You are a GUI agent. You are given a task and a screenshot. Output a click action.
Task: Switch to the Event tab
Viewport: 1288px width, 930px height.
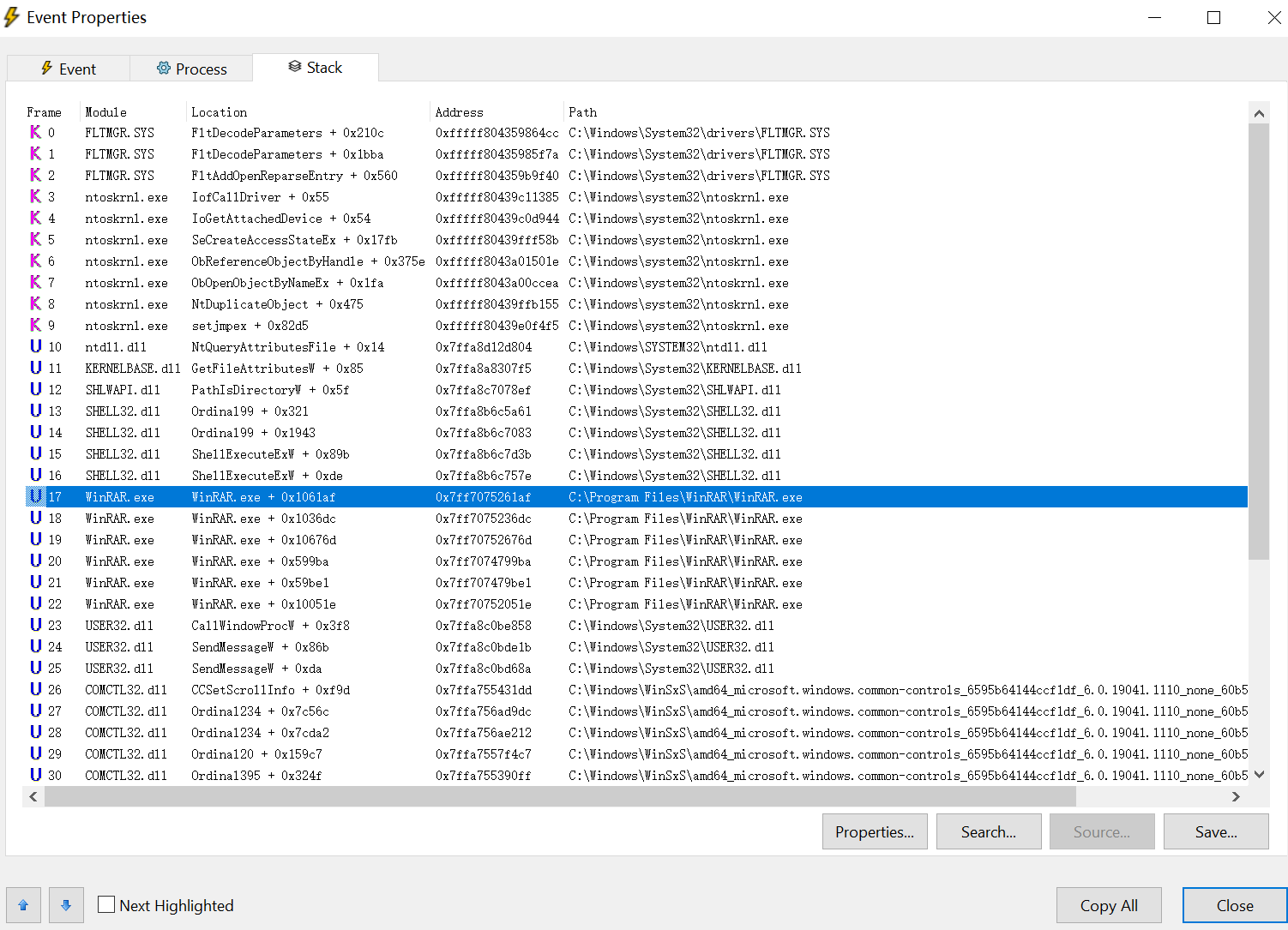click(x=69, y=69)
